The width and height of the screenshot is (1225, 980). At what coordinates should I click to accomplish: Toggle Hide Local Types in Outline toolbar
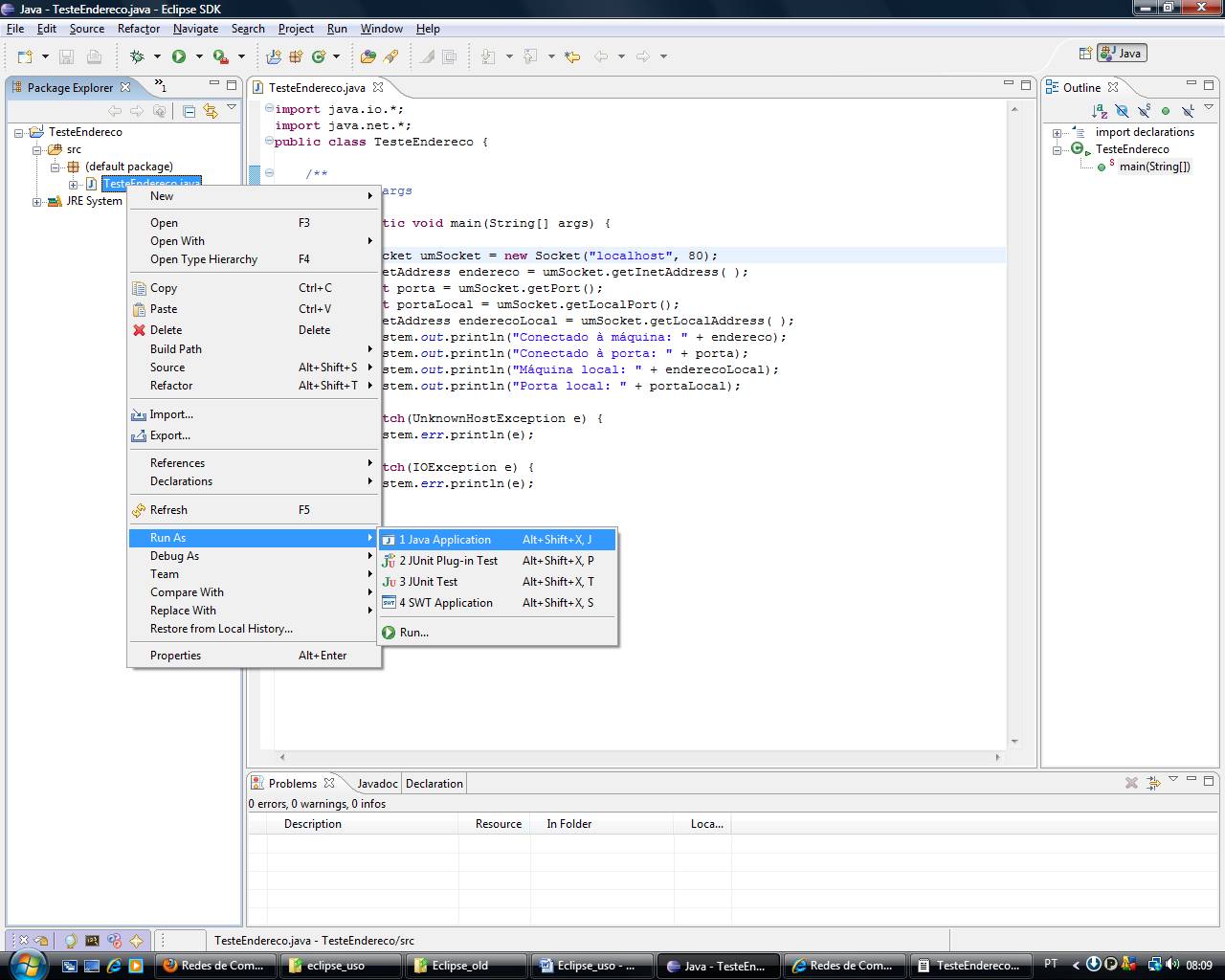coord(1188,111)
